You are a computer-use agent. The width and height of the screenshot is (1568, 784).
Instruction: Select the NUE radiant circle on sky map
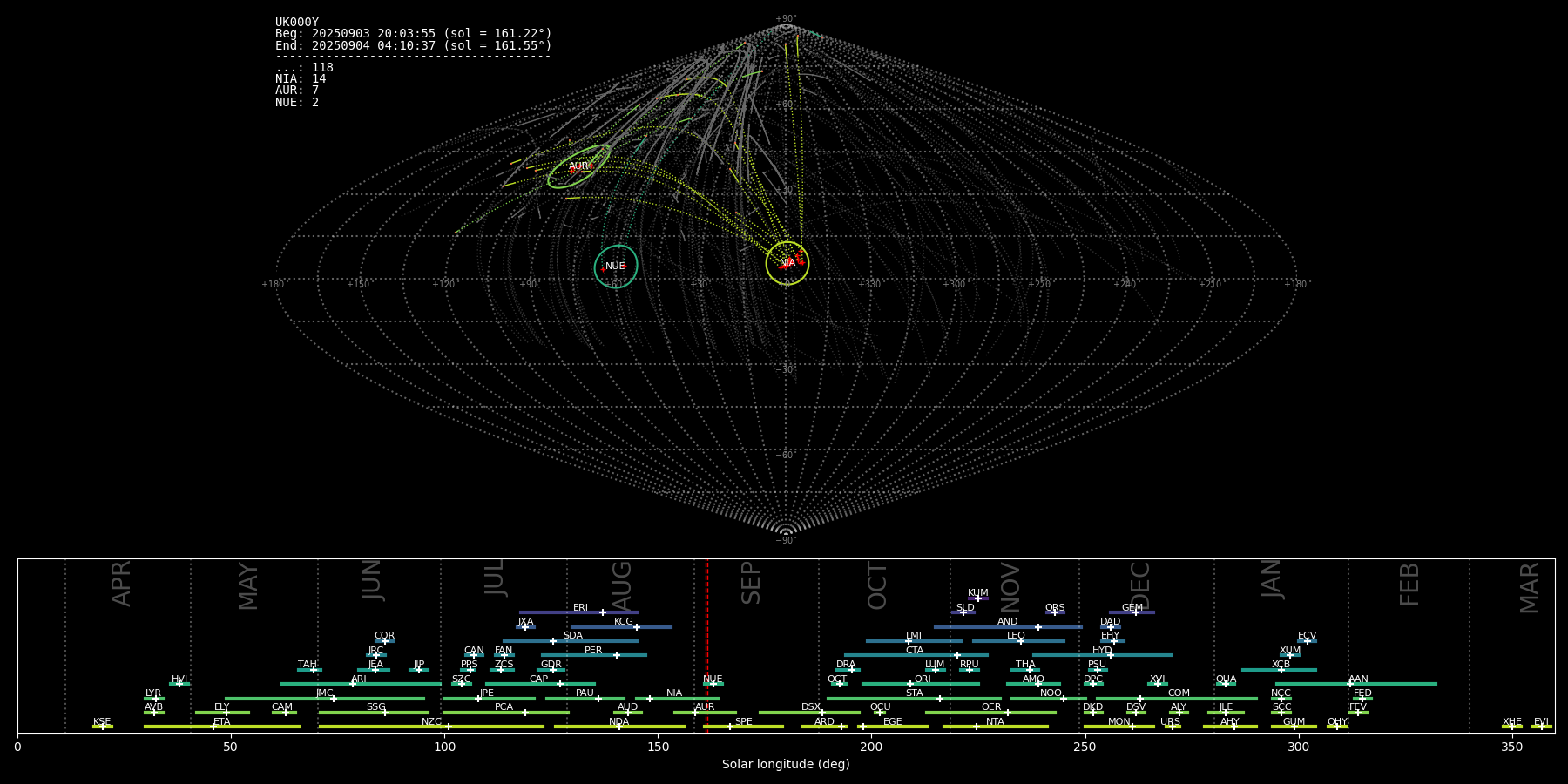[x=616, y=267]
